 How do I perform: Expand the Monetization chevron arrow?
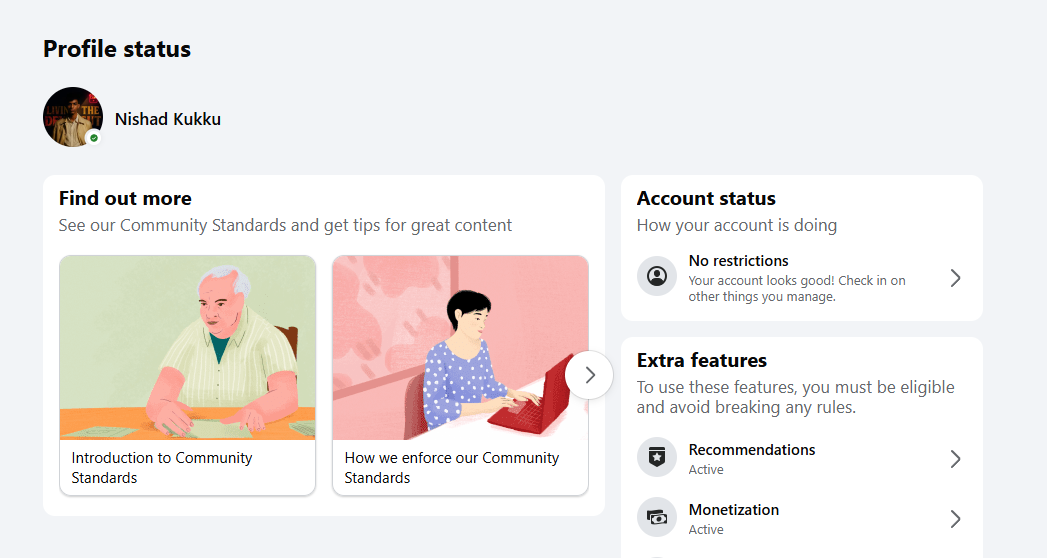955,519
